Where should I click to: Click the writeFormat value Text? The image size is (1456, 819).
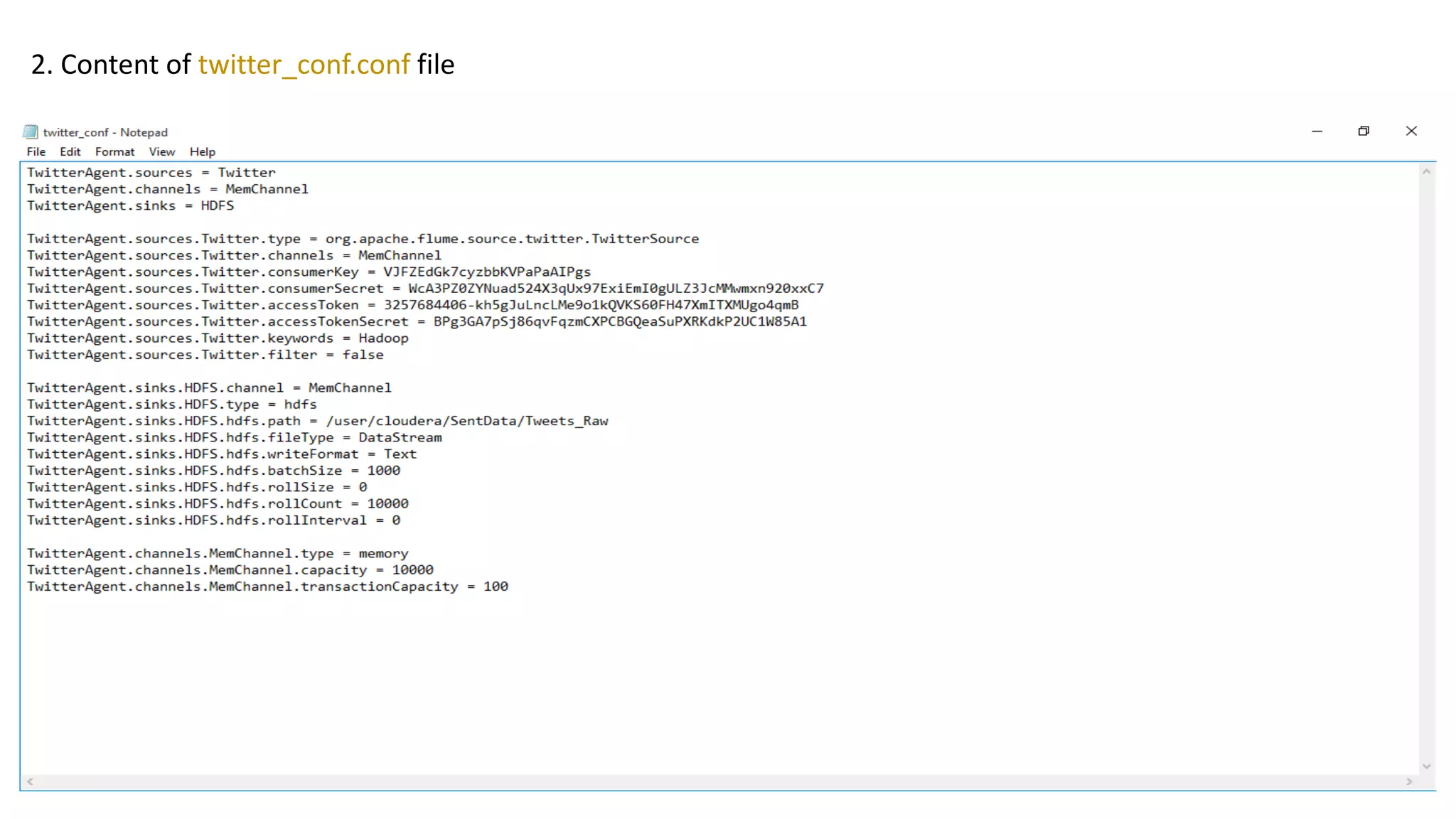(x=400, y=454)
